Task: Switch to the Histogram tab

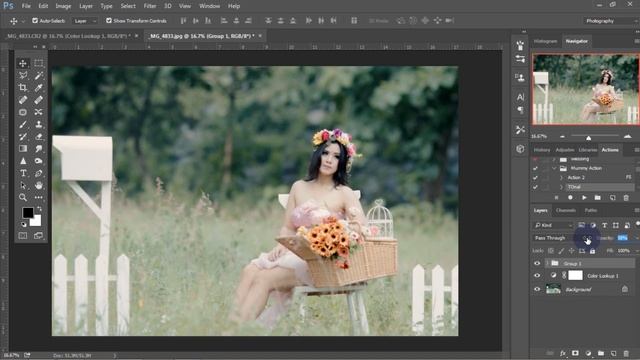Action: click(x=545, y=41)
